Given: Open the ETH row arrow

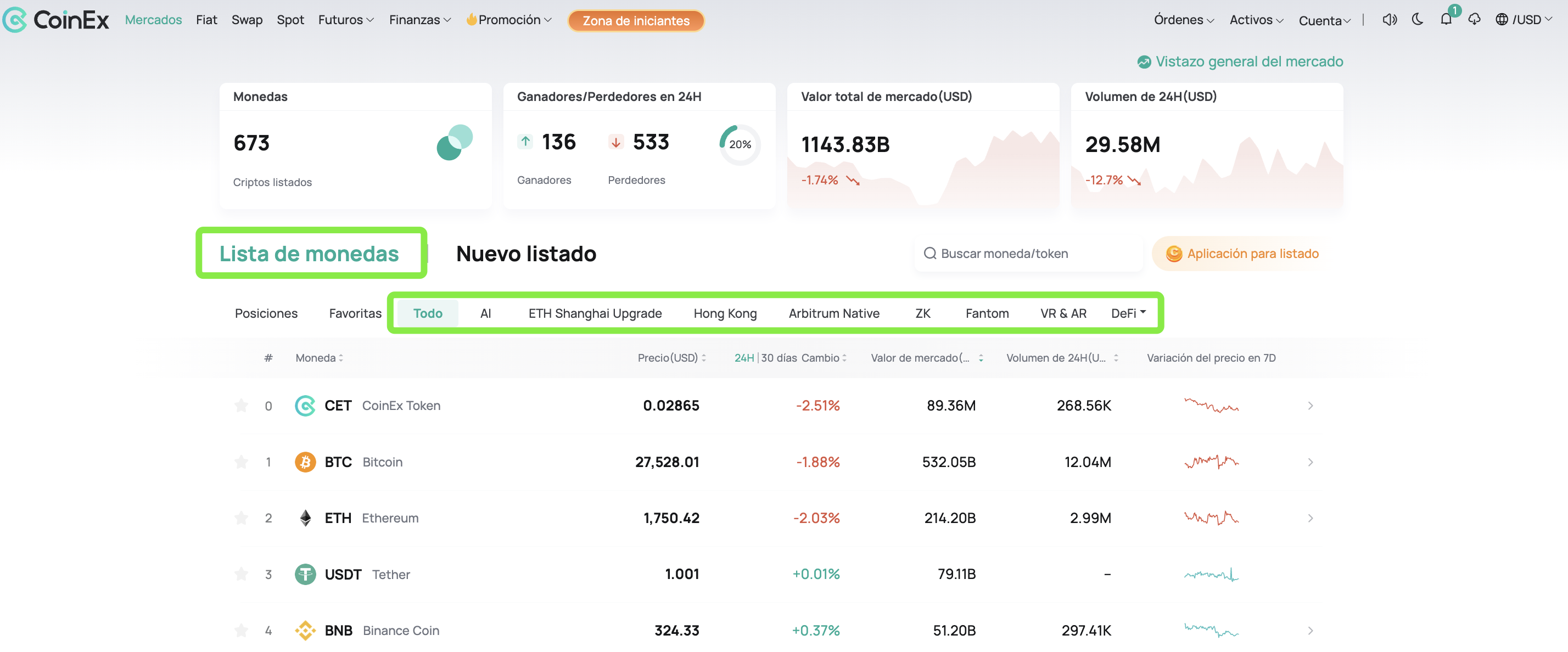Looking at the screenshot, I should [x=1311, y=518].
